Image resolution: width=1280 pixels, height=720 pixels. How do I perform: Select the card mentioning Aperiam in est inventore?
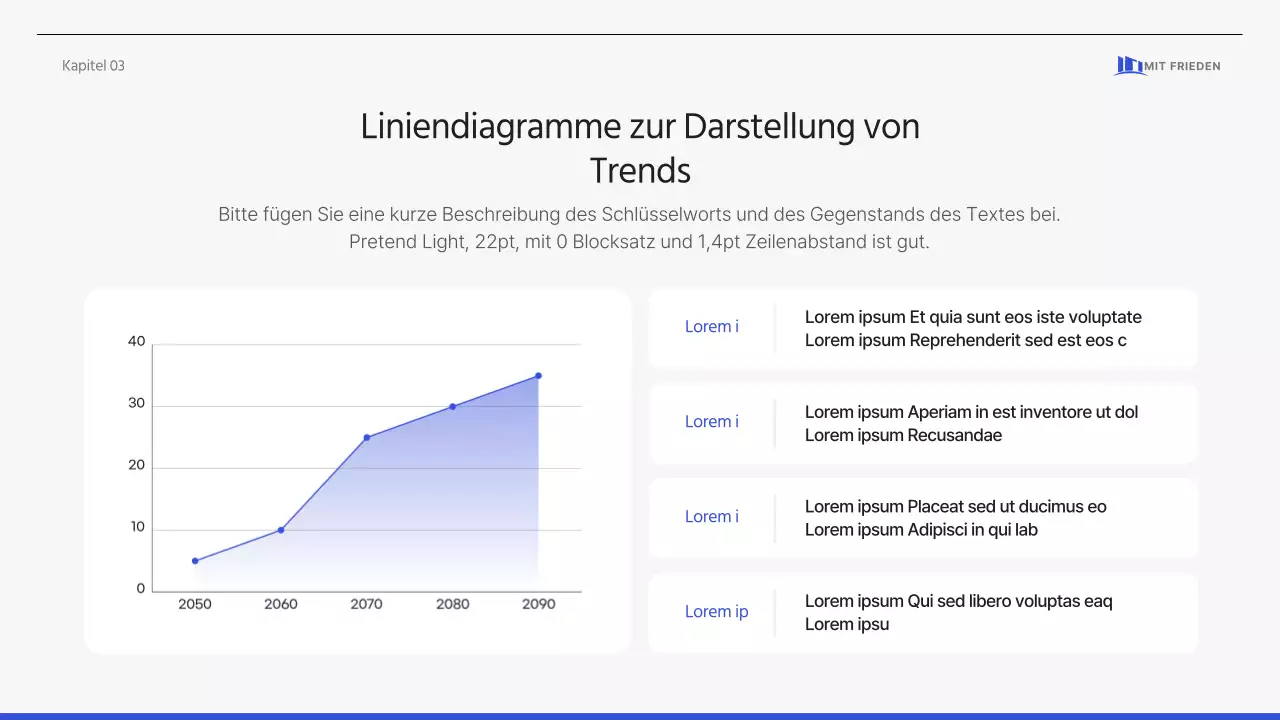(923, 423)
